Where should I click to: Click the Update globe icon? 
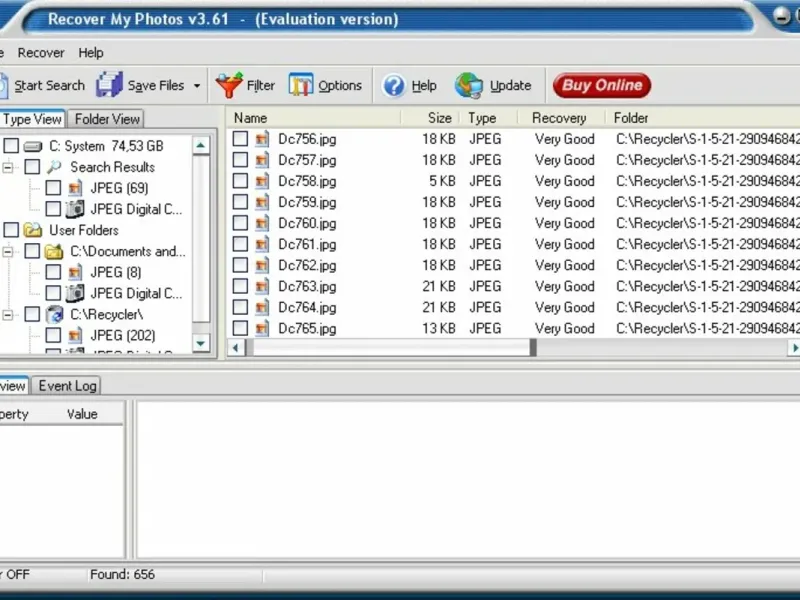(x=468, y=85)
